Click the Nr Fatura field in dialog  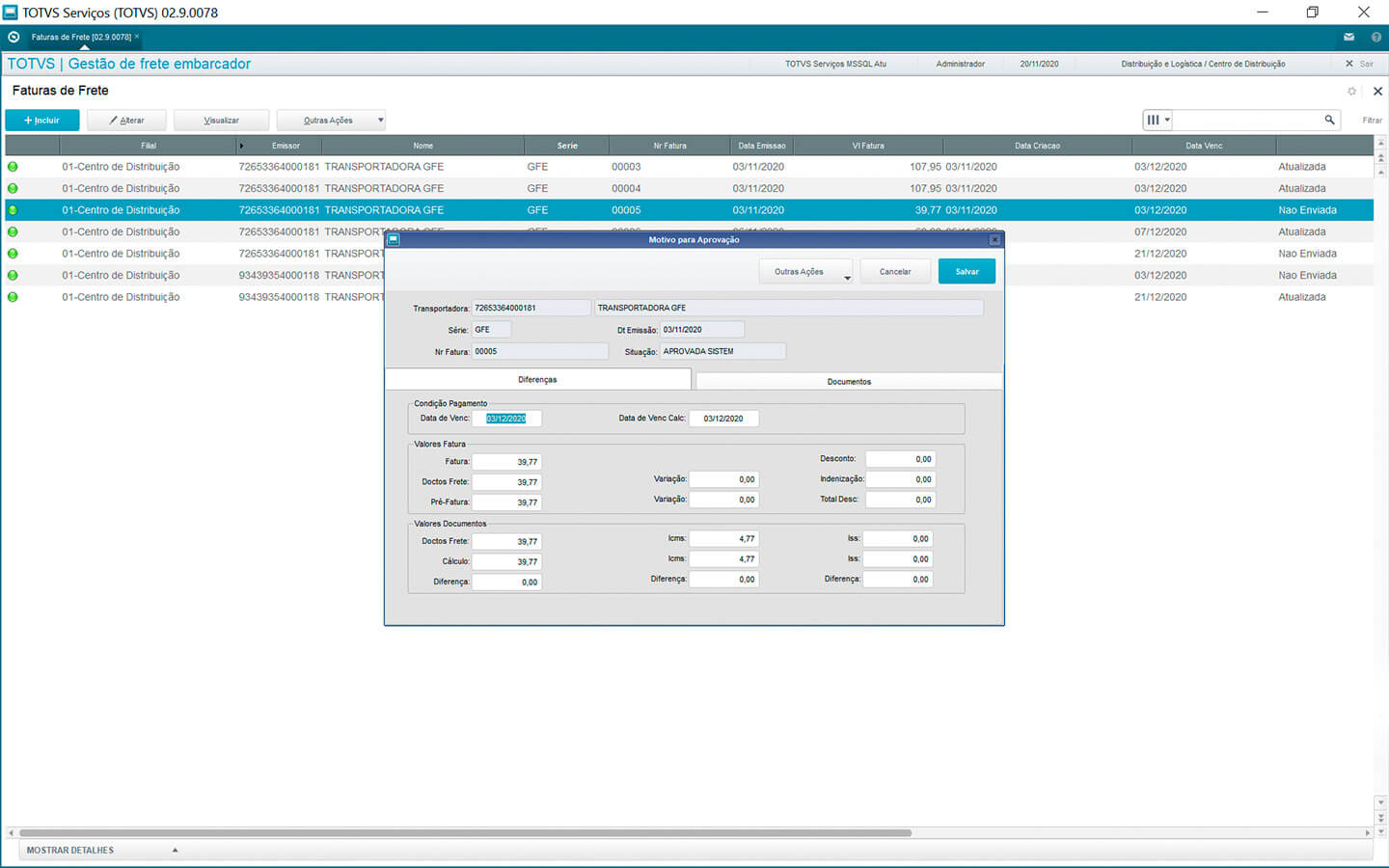point(539,352)
